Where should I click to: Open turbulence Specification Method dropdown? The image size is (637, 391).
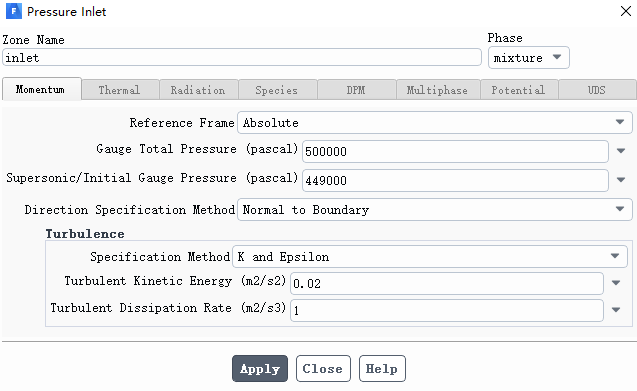click(430, 256)
